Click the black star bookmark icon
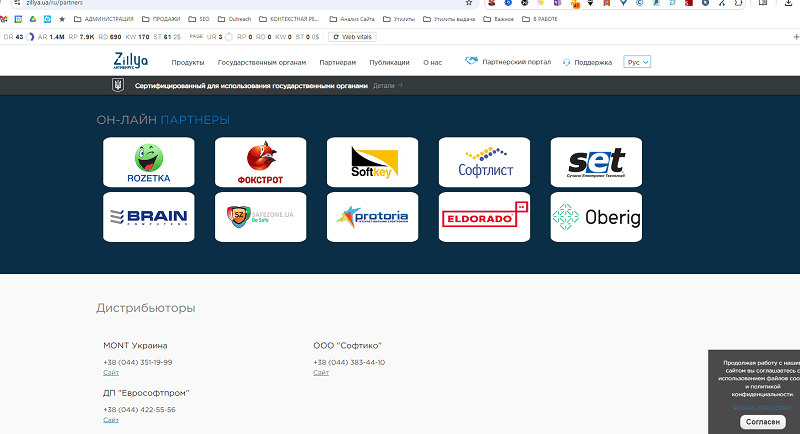 62,19
